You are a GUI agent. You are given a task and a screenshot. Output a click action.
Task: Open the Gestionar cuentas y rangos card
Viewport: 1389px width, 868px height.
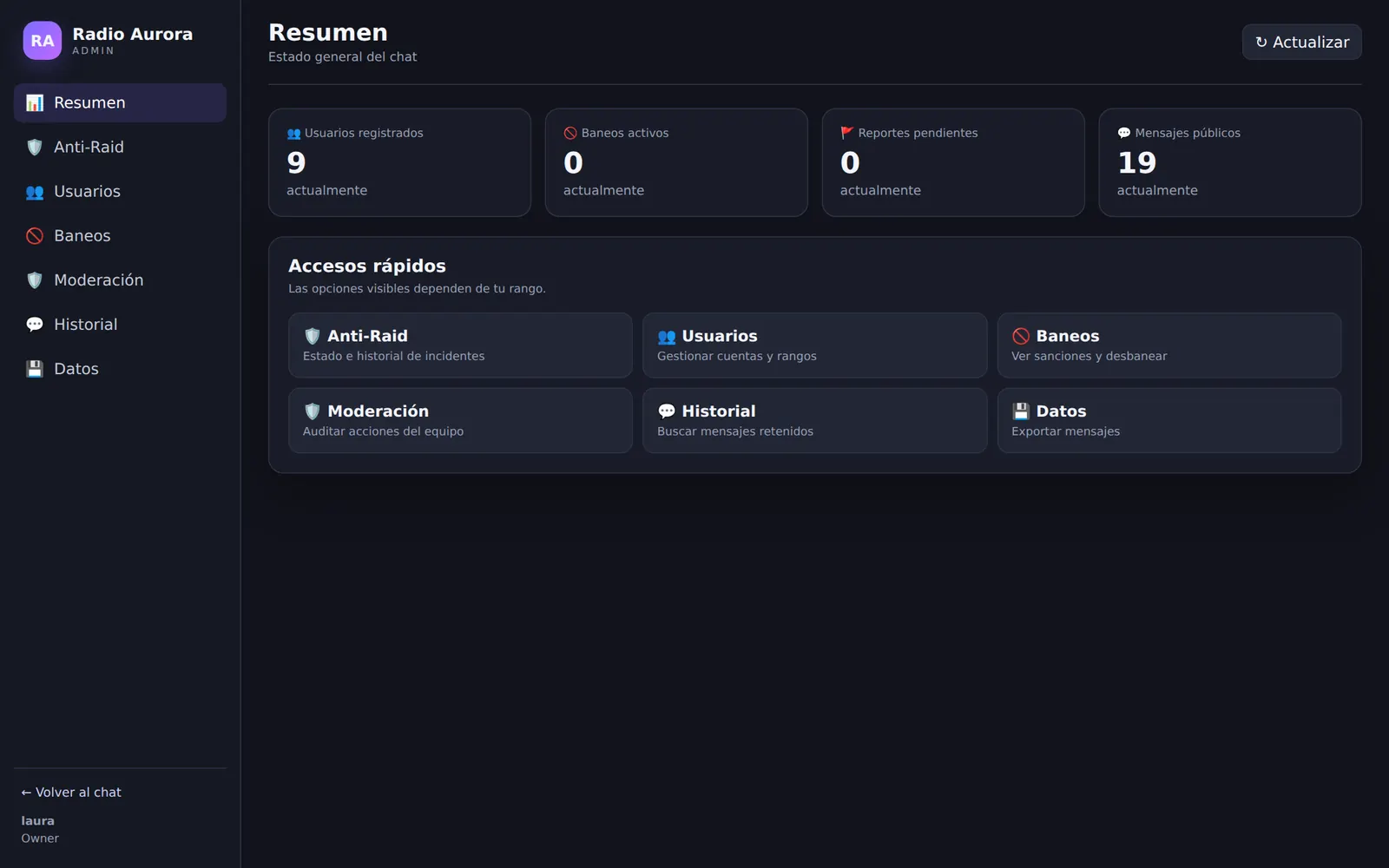point(814,345)
